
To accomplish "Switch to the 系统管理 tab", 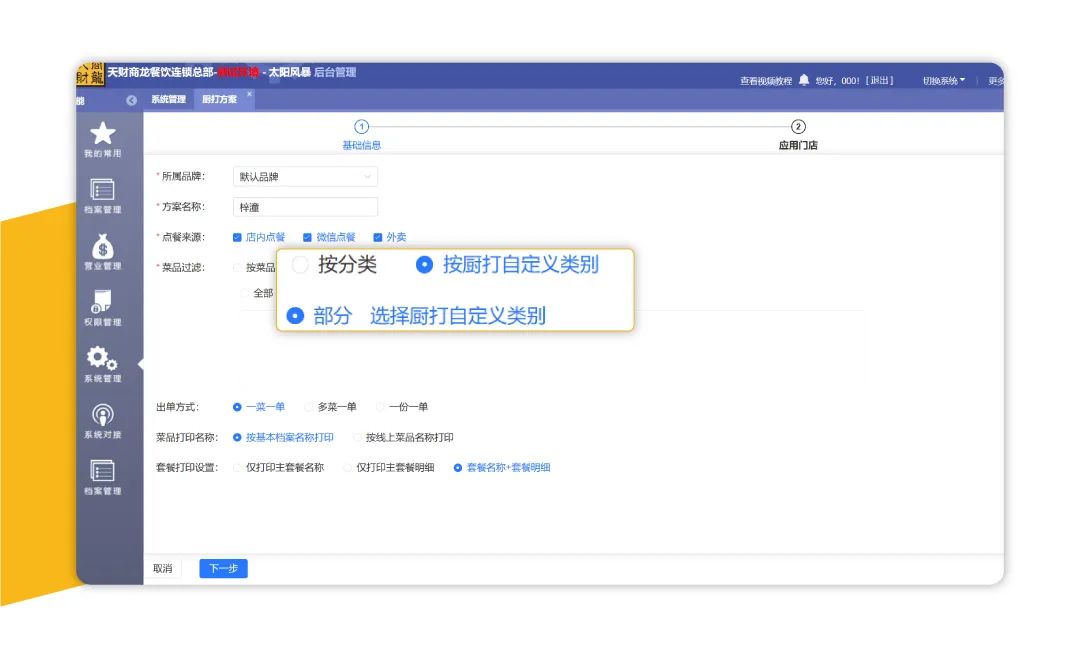I will tap(169, 99).
